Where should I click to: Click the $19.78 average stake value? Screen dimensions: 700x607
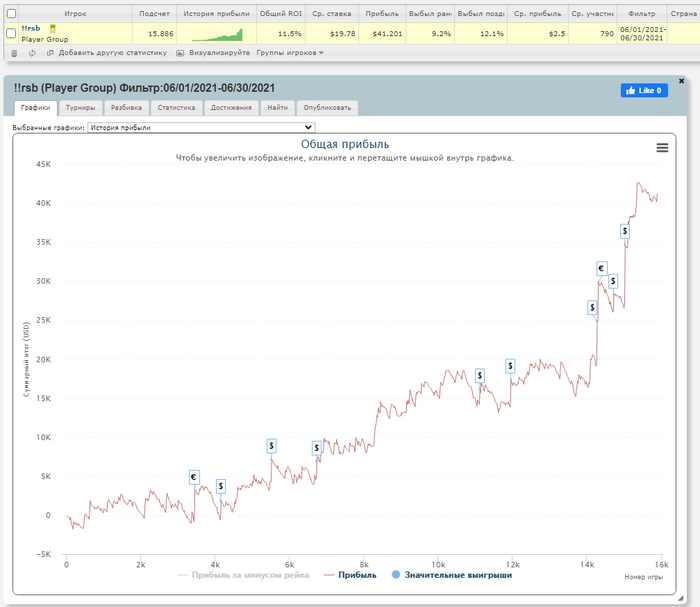(342, 34)
